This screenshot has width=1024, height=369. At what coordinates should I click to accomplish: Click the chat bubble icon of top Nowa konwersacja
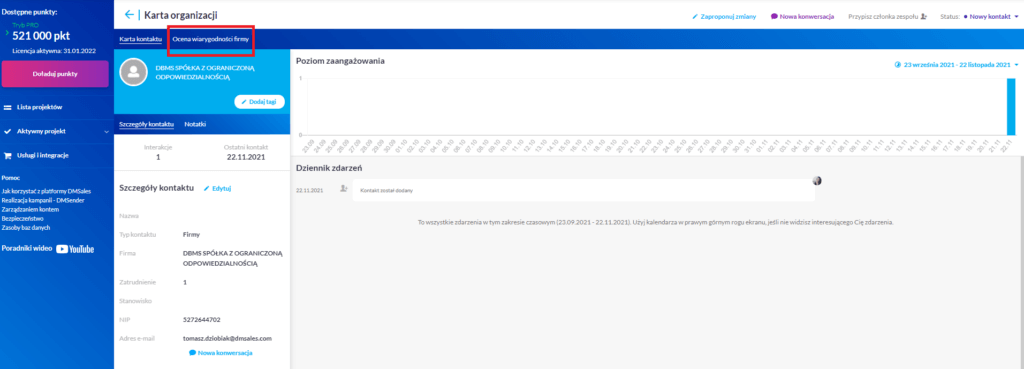point(774,16)
